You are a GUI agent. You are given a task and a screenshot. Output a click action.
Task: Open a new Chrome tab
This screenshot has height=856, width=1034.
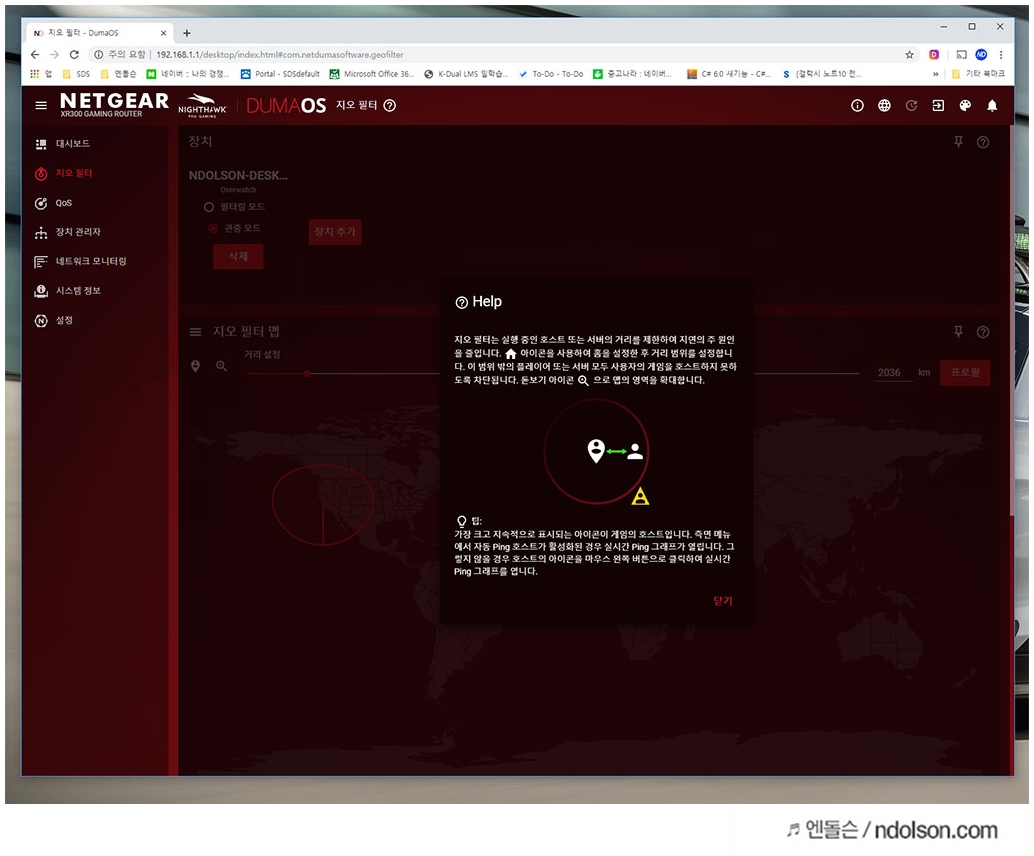(x=187, y=33)
